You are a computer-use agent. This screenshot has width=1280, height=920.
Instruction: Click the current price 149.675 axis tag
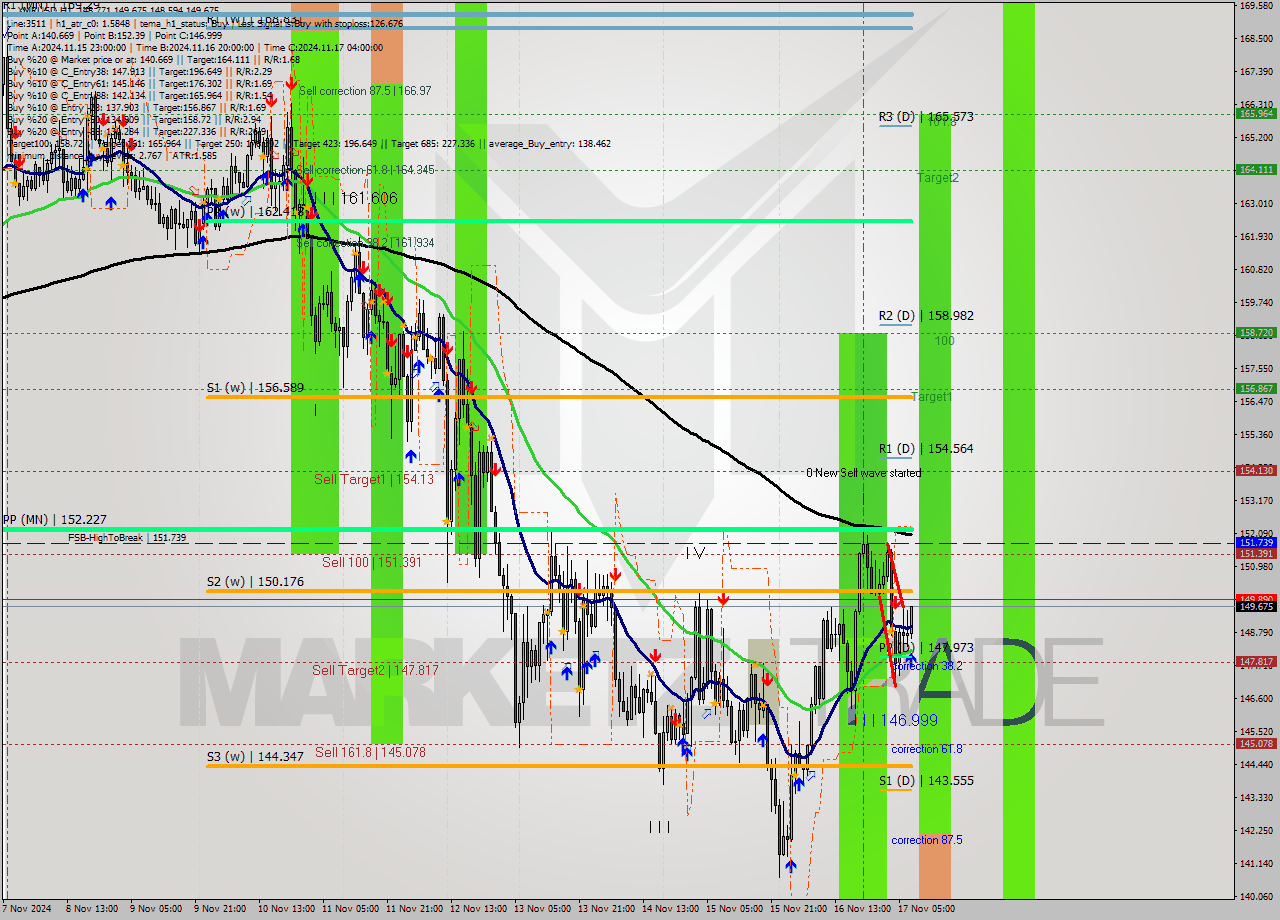pos(1256,607)
